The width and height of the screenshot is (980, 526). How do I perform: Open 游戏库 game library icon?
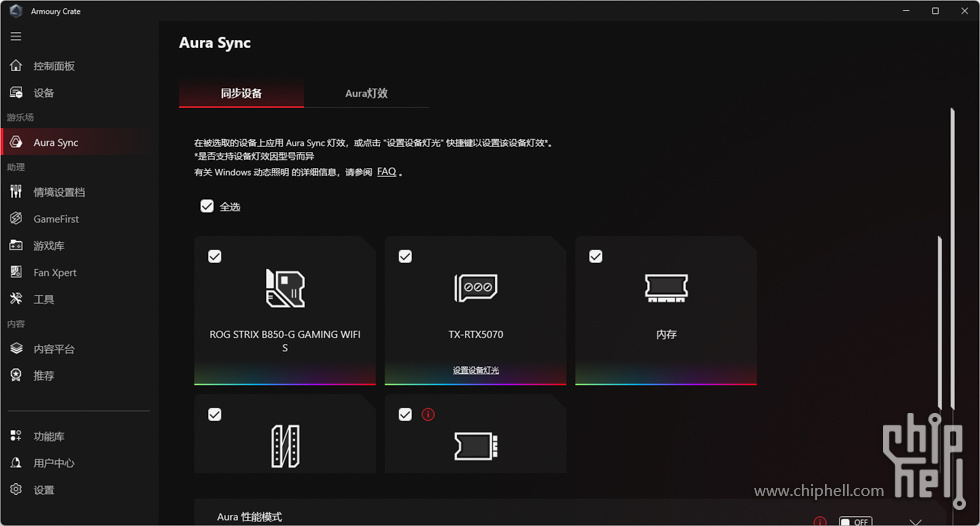click(16, 246)
